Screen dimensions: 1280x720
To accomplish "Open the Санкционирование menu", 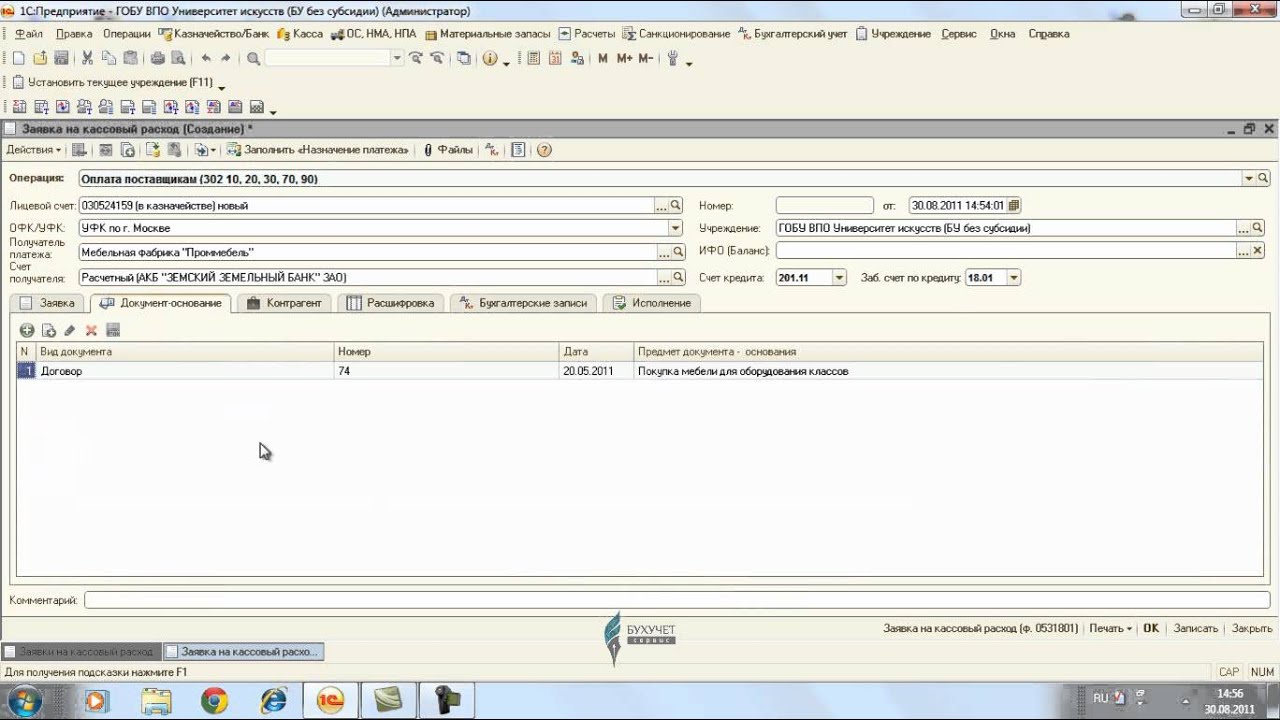I will click(677, 33).
